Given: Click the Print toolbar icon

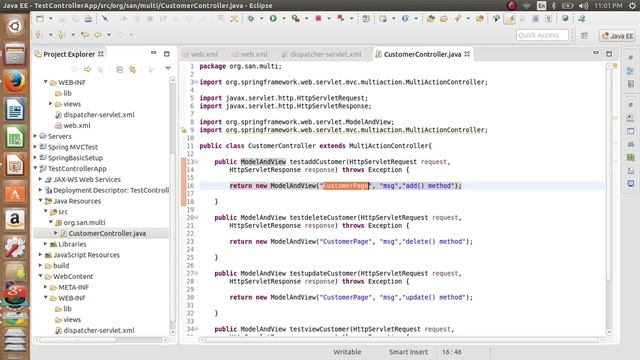Looking at the screenshot, I should tap(88, 19).
